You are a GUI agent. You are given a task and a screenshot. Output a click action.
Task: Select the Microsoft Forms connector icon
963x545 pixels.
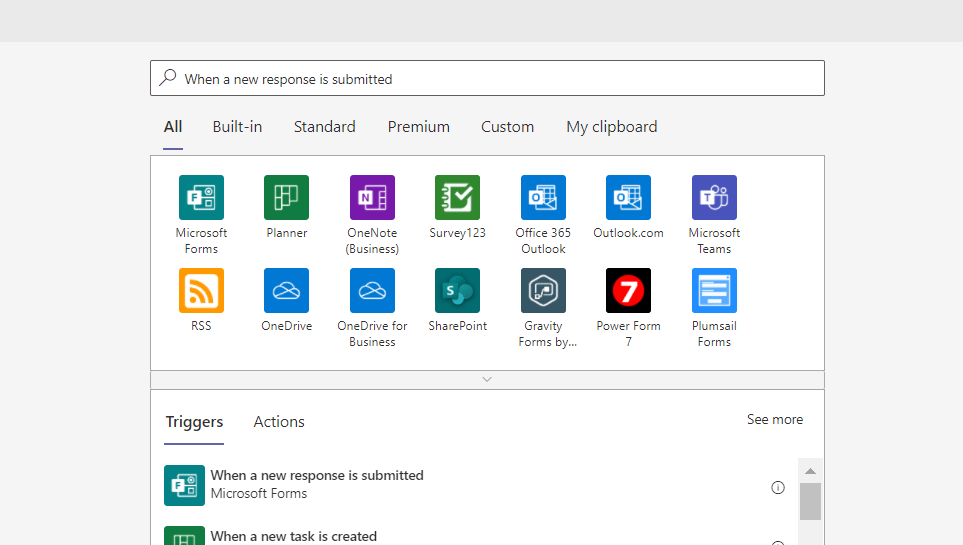click(201, 197)
